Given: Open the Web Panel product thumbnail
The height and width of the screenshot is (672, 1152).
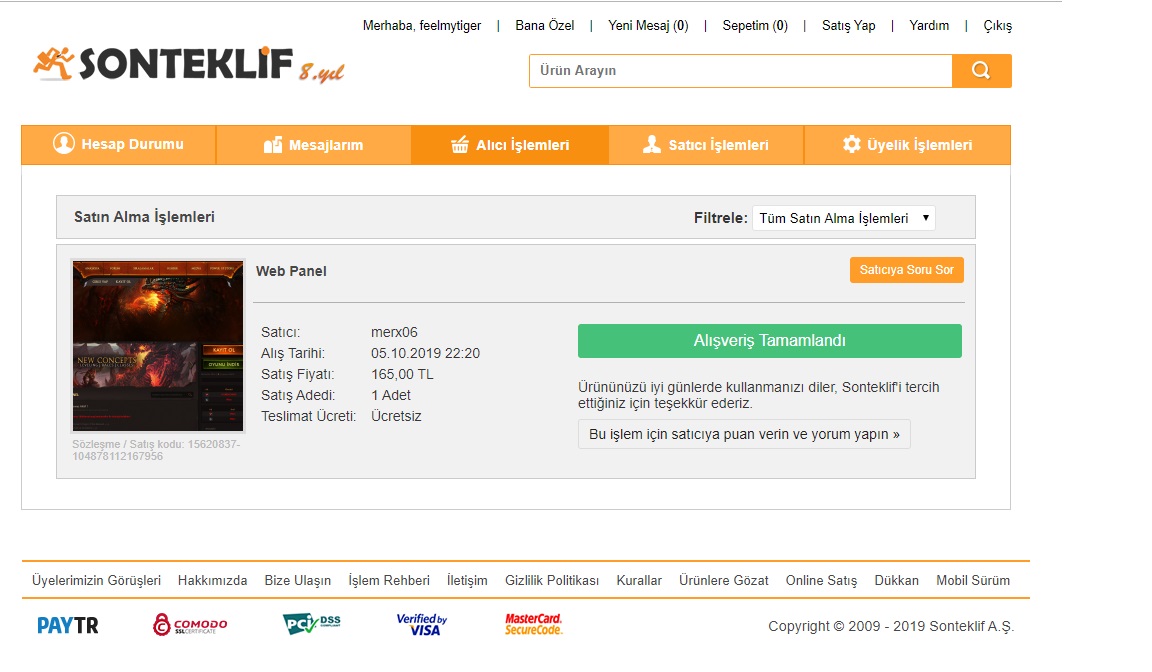Looking at the screenshot, I should point(158,346).
